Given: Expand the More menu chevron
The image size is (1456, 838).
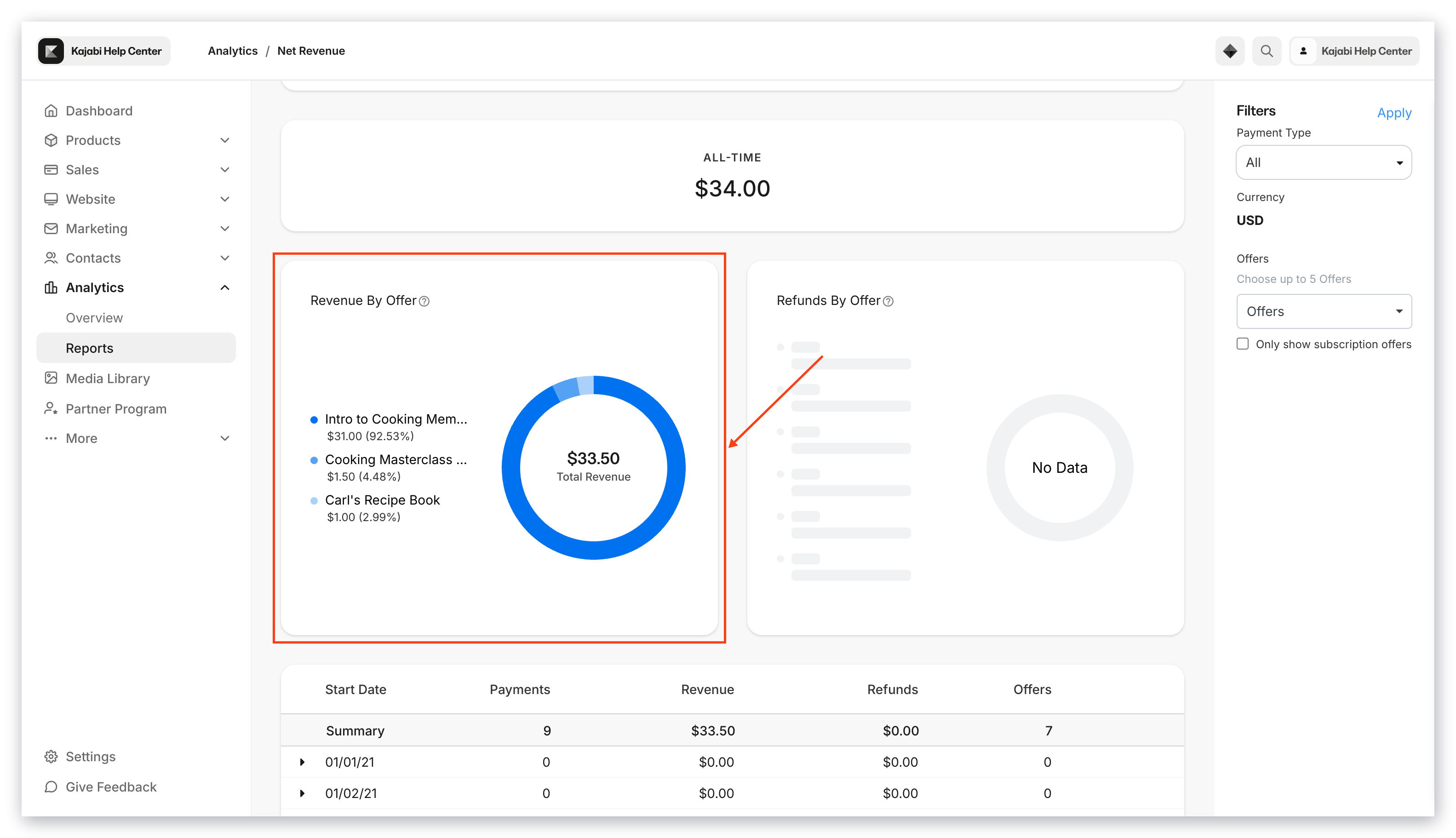Looking at the screenshot, I should pos(224,439).
